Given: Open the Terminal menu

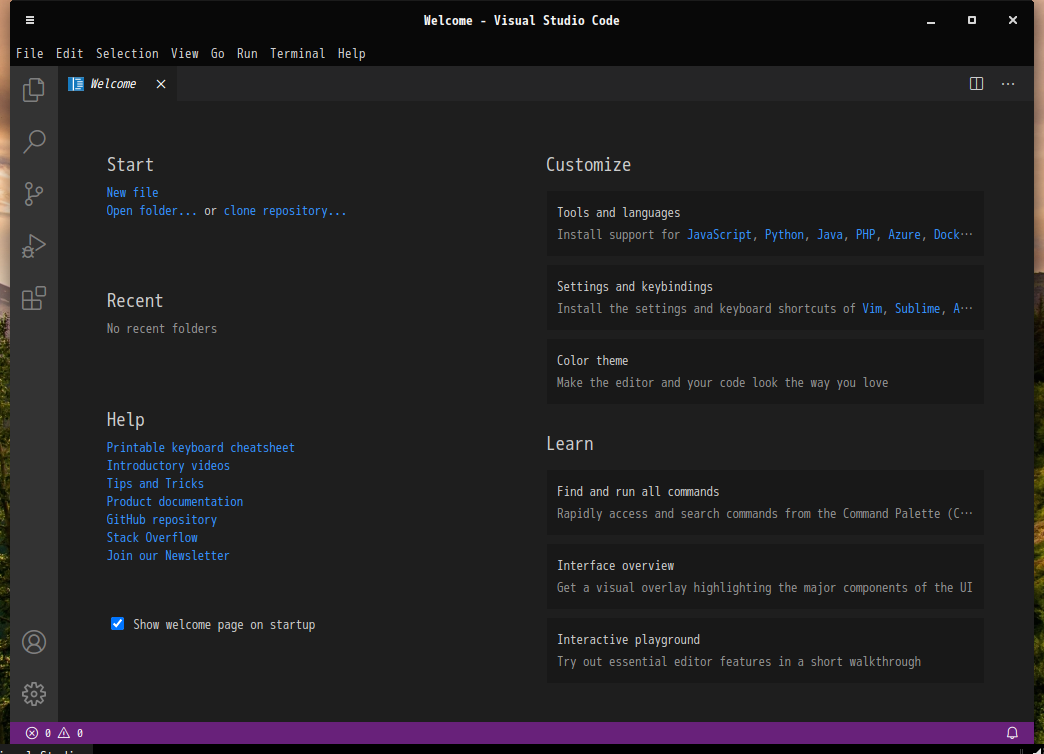Looking at the screenshot, I should point(298,53).
